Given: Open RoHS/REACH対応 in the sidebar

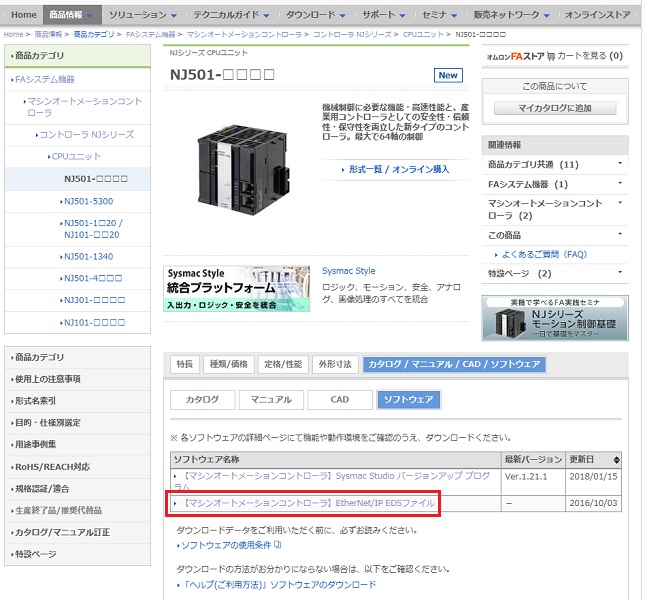Looking at the screenshot, I should (52, 467).
